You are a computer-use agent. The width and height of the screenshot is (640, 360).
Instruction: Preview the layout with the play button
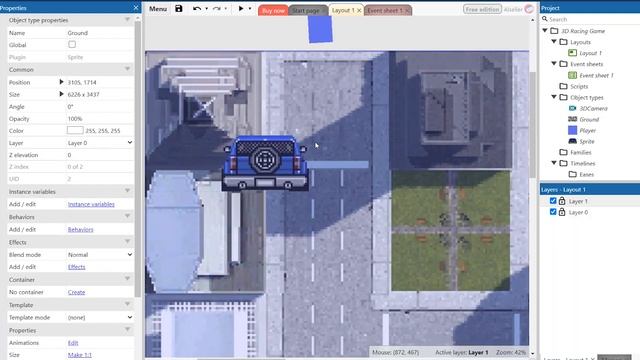tap(241, 9)
